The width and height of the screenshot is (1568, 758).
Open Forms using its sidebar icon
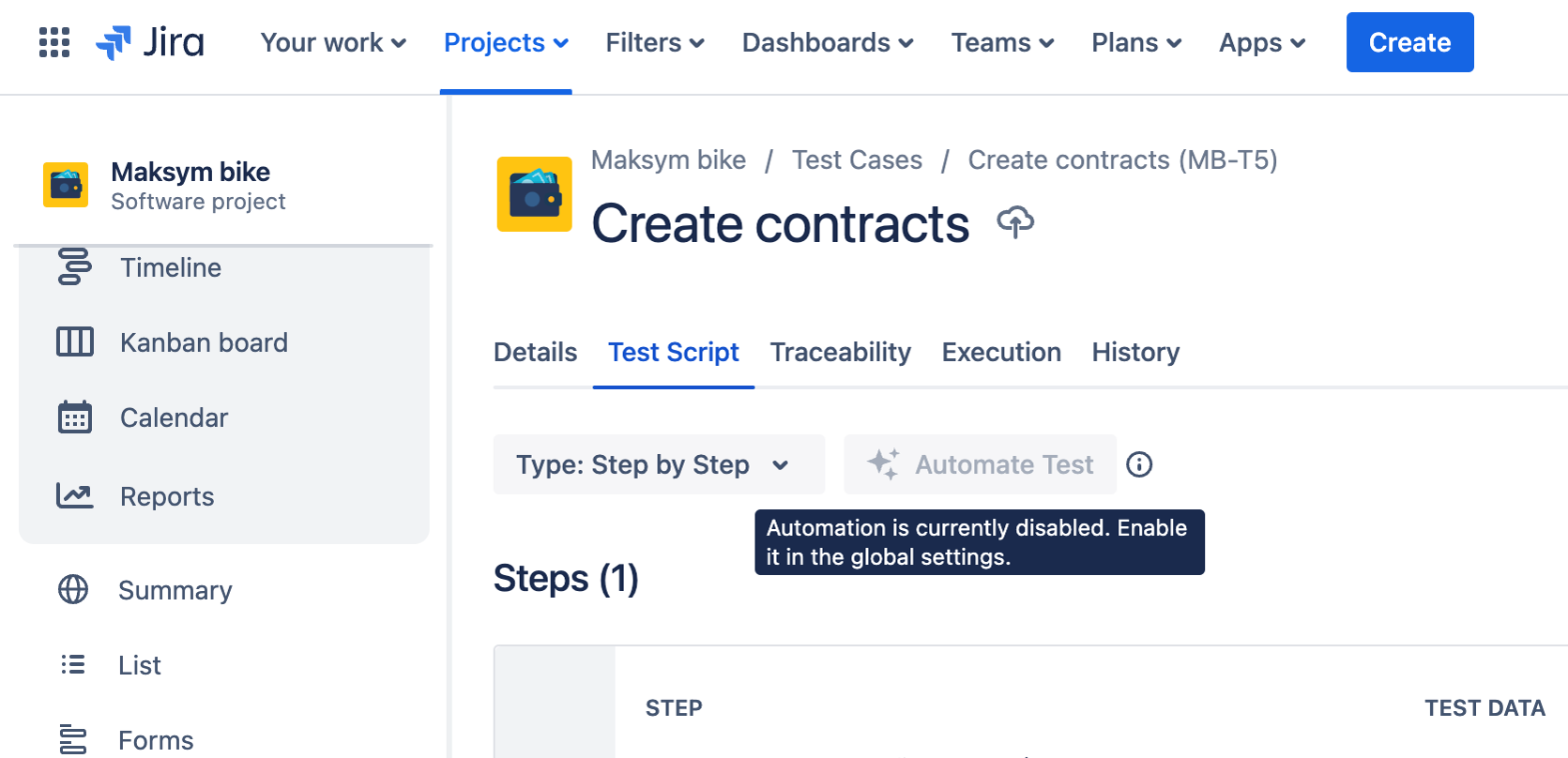[72, 739]
